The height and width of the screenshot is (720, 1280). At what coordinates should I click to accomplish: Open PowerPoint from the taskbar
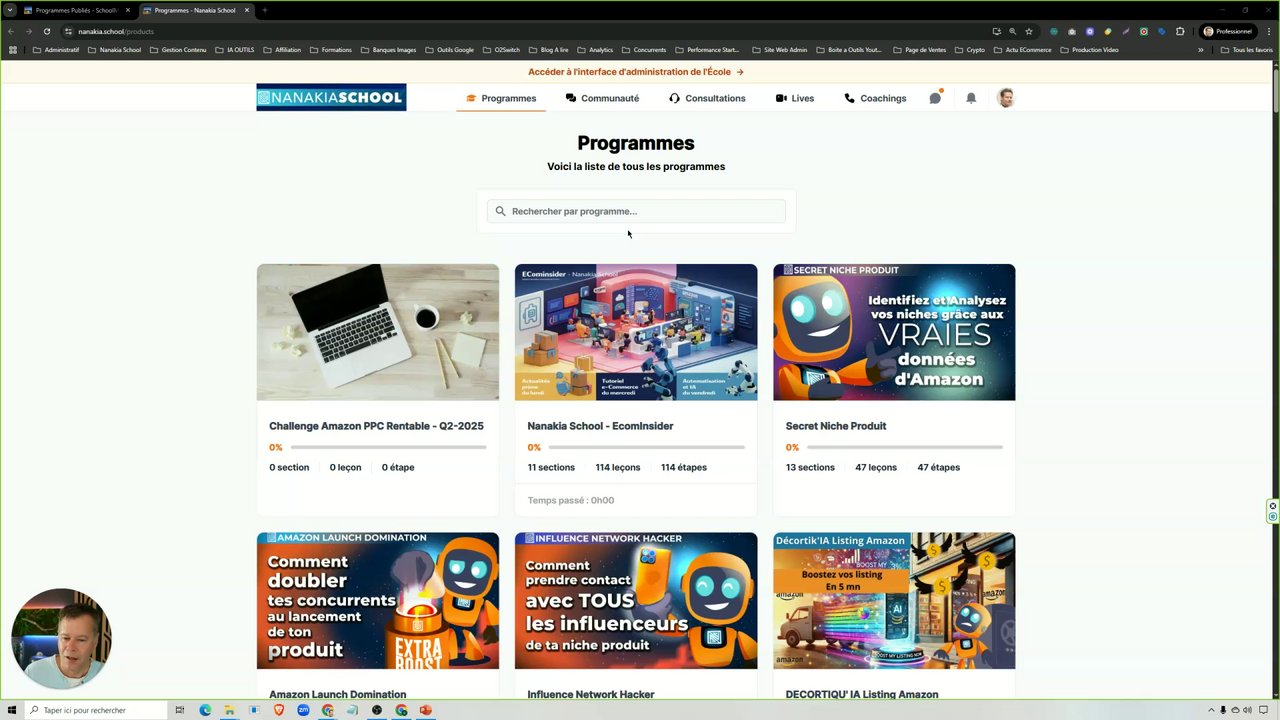pos(426,710)
